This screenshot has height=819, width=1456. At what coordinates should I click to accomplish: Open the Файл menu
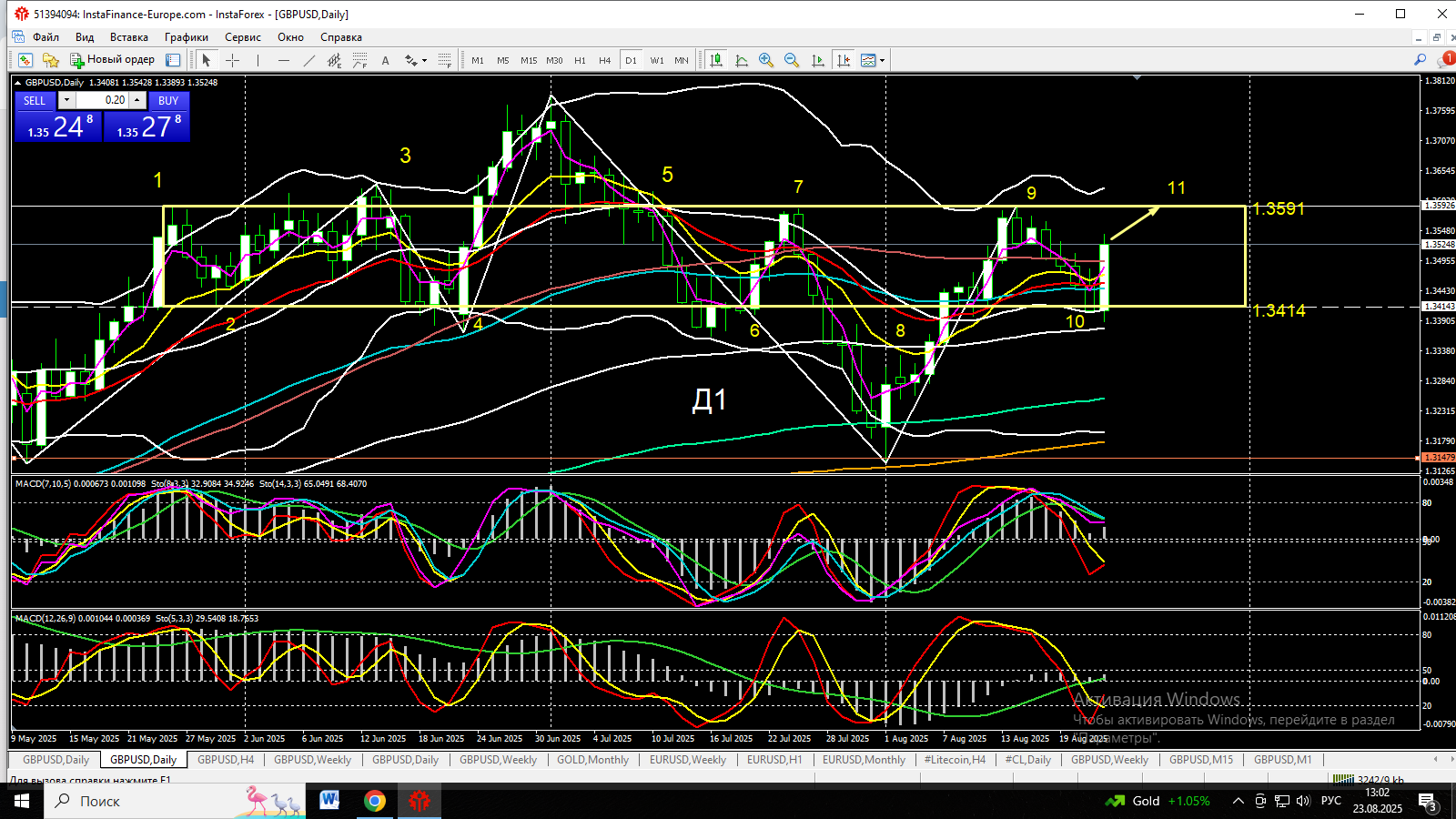[45, 37]
